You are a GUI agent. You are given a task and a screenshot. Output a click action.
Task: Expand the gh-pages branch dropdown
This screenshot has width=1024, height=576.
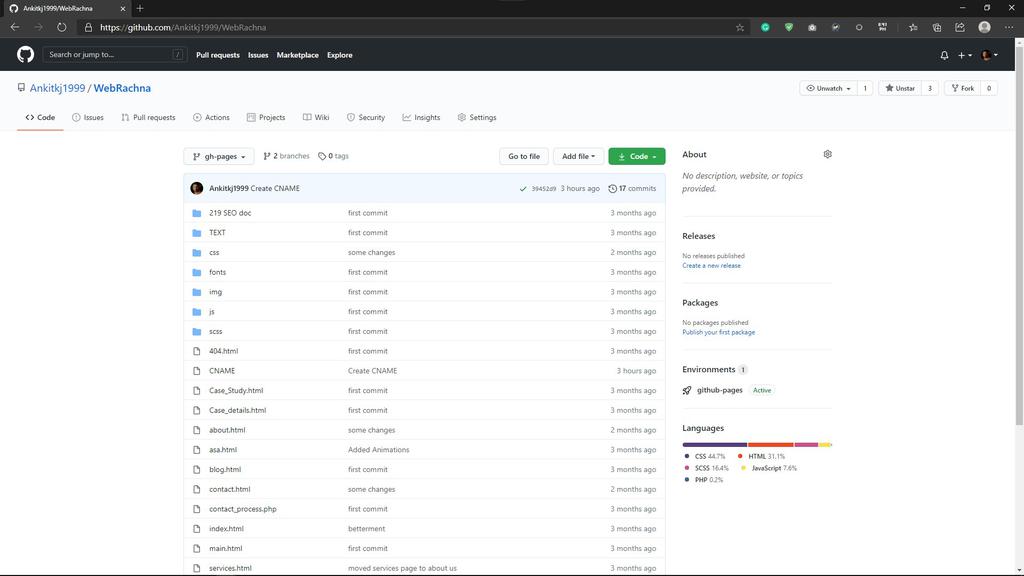click(x=219, y=157)
